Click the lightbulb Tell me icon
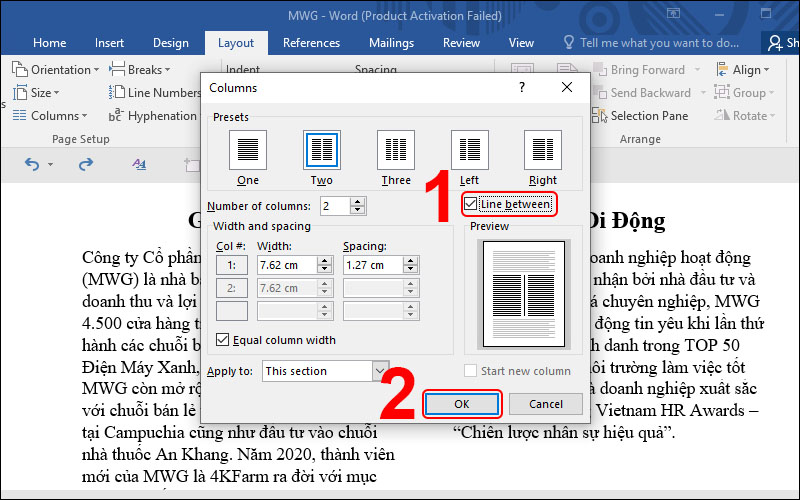Viewport: 800px width, 500px height. pos(568,42)
